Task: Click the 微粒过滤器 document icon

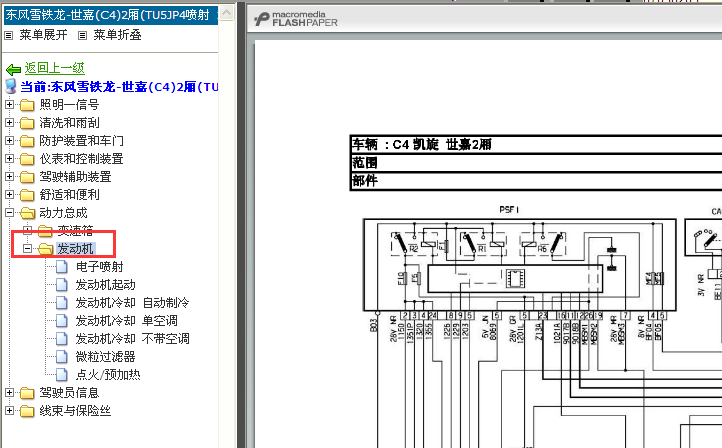Action: pyautogui.click(x=62, y=357)
